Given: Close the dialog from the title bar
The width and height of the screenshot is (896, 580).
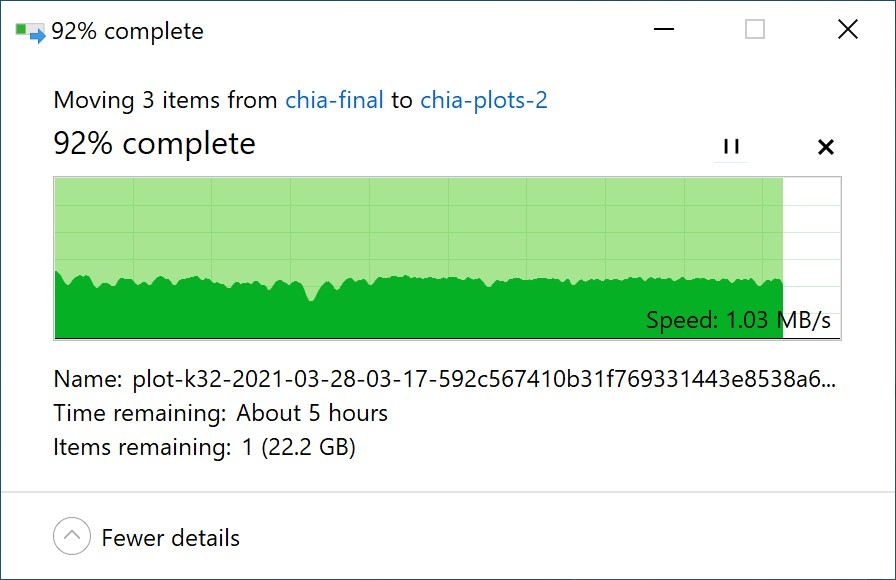Looking at the screenshot, I should point(847,30).
